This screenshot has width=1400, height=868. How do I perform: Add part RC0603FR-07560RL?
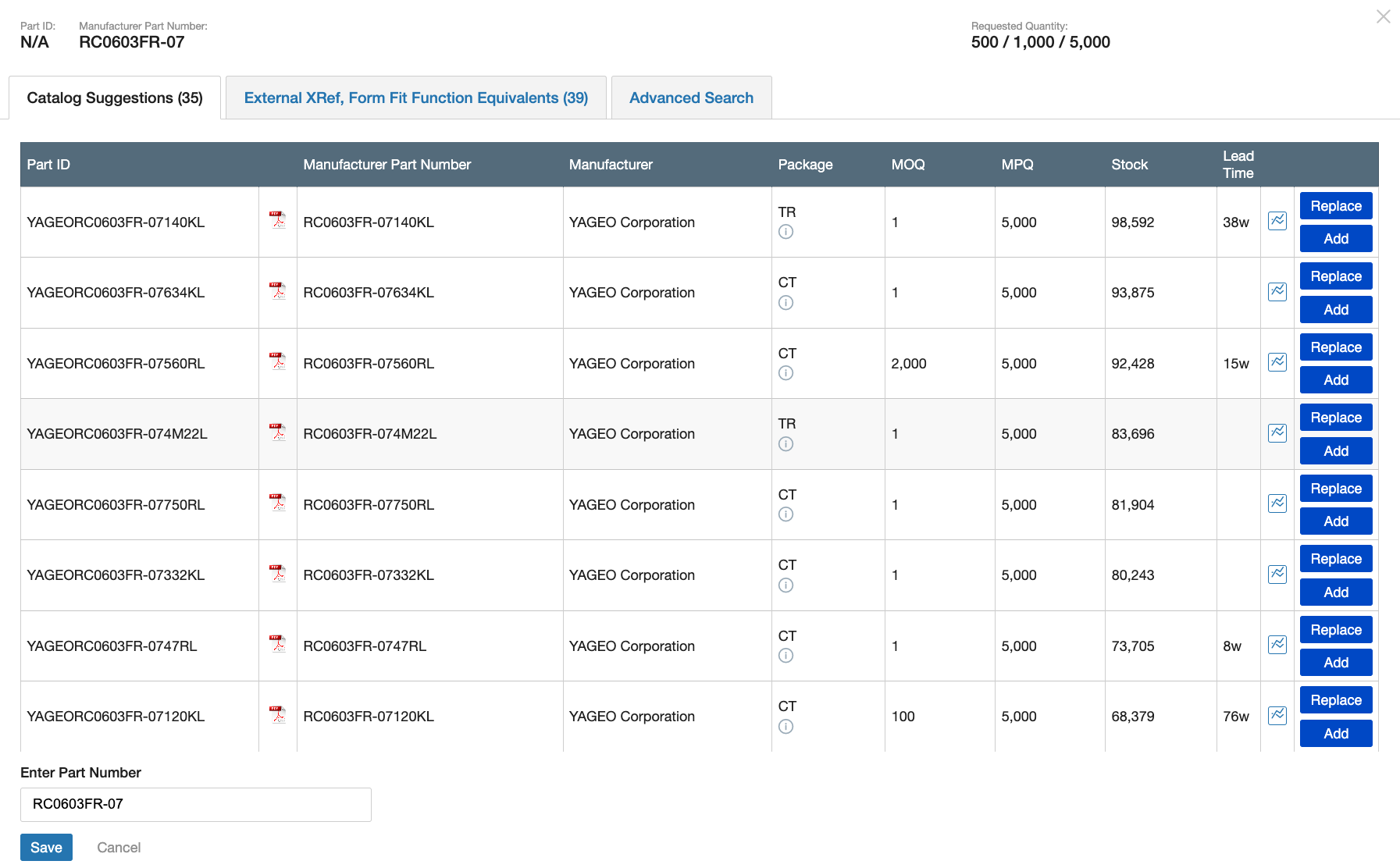point(1336,380)
